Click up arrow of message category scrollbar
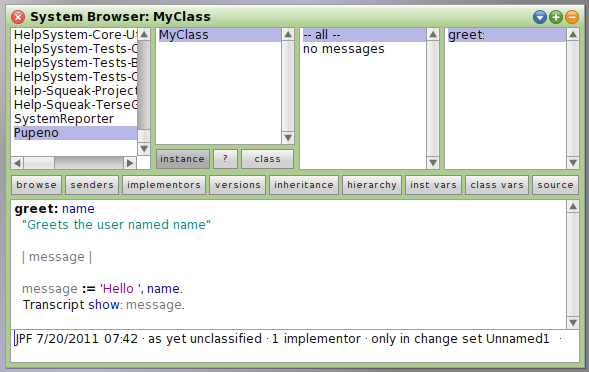 pyautogui.click(x=433, y=35)
